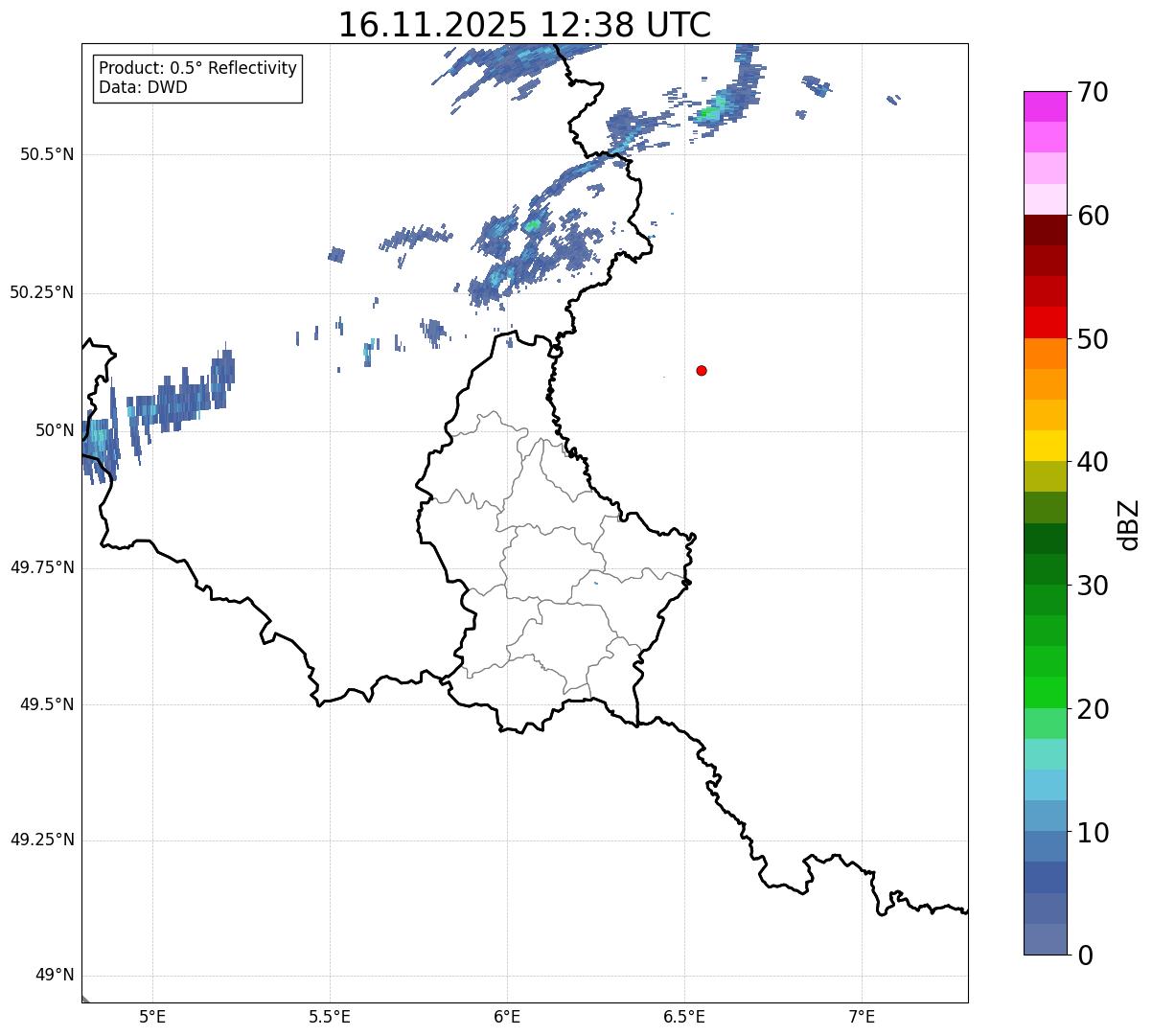Click the 'Data: DWD' legend line

tap(144, 87)
